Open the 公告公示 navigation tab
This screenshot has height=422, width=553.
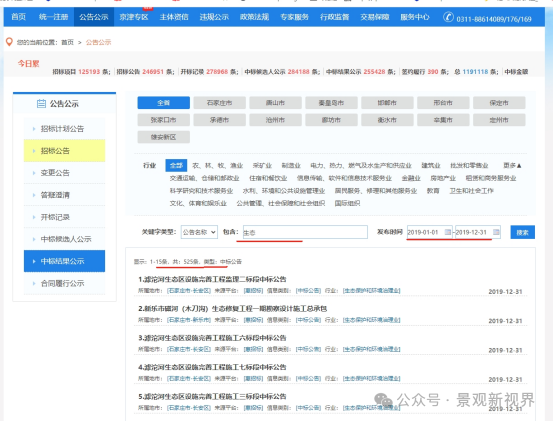[93, 17]
